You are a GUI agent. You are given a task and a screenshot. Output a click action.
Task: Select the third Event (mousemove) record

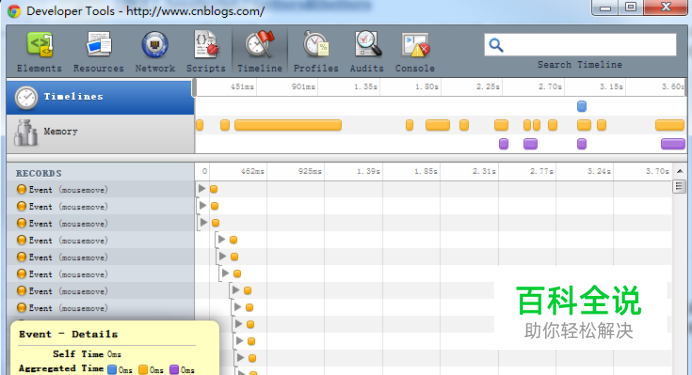pos(101,223)
